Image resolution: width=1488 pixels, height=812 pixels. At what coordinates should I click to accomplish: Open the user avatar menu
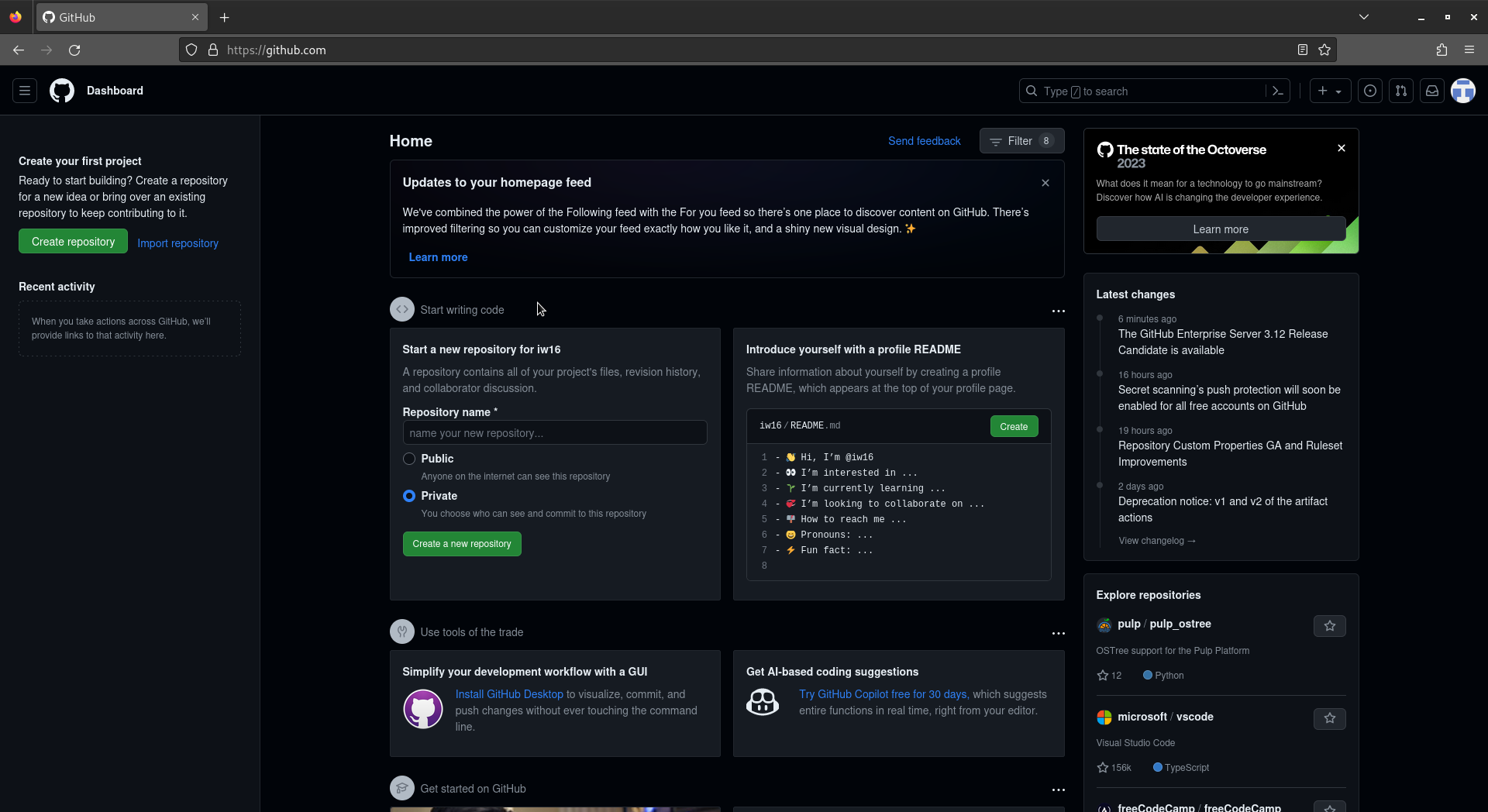1463,91
